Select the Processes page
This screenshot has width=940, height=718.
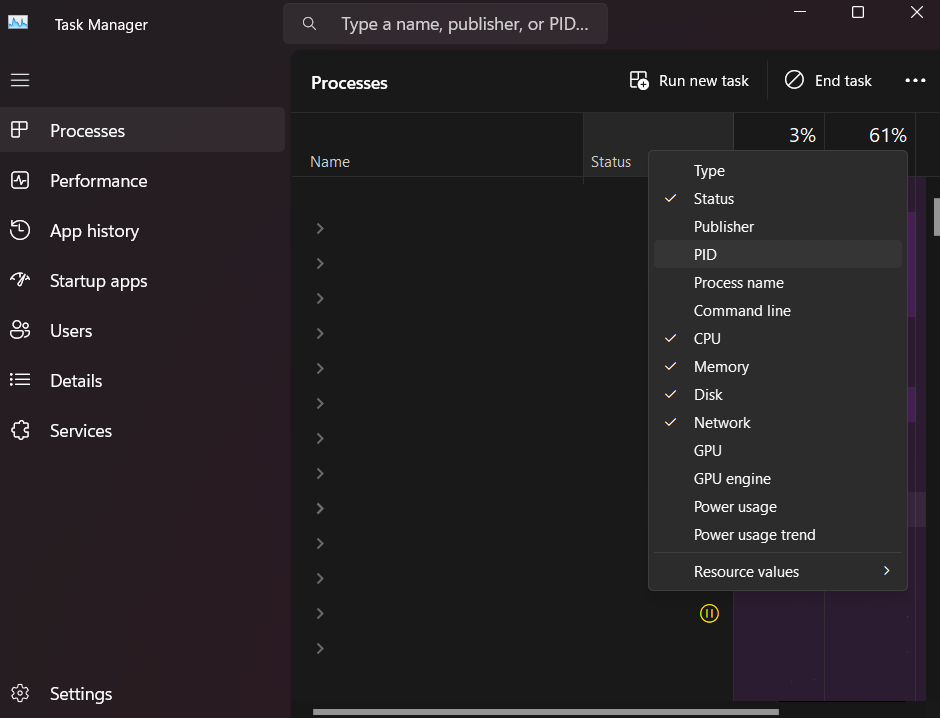[143, 130]
